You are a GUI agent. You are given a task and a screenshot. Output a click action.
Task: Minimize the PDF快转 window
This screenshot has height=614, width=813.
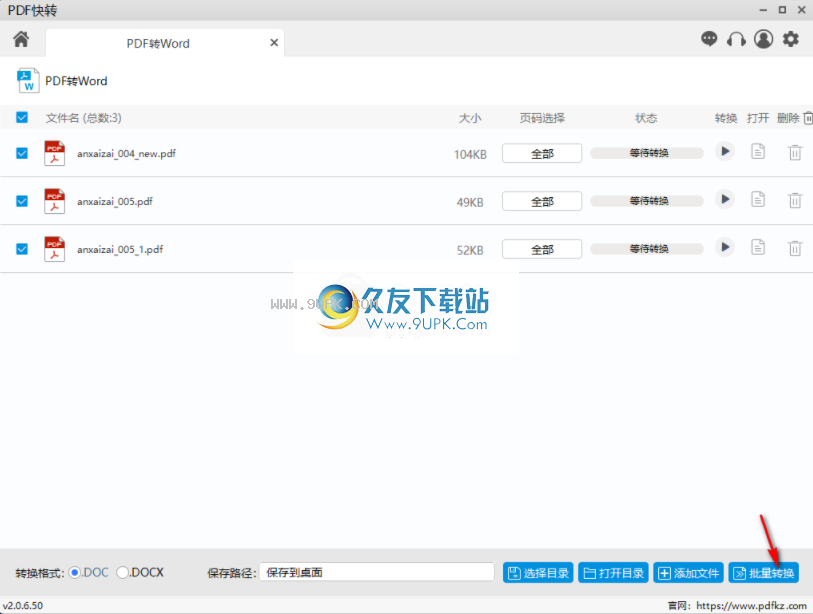763,10
